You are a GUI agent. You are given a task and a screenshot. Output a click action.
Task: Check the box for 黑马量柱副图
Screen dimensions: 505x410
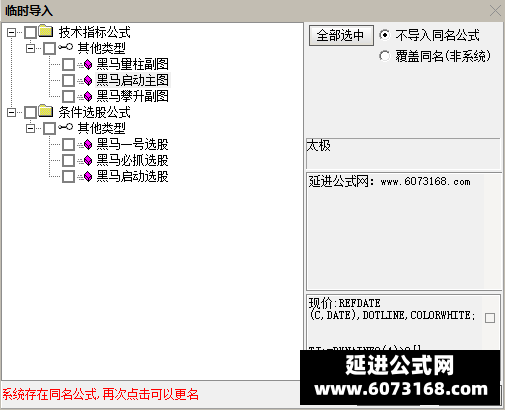pos(68,64)
